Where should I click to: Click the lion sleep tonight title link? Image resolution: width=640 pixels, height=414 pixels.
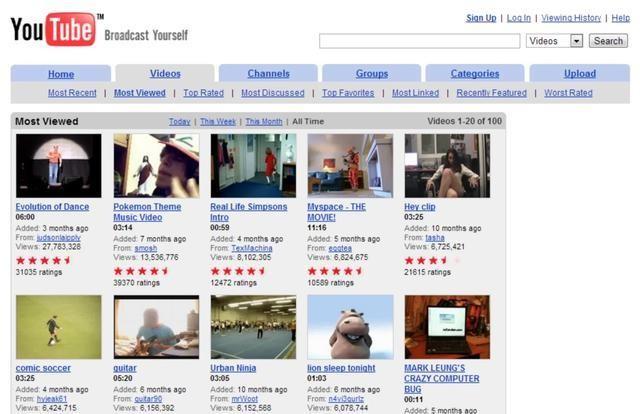click(x=341, y=368)
